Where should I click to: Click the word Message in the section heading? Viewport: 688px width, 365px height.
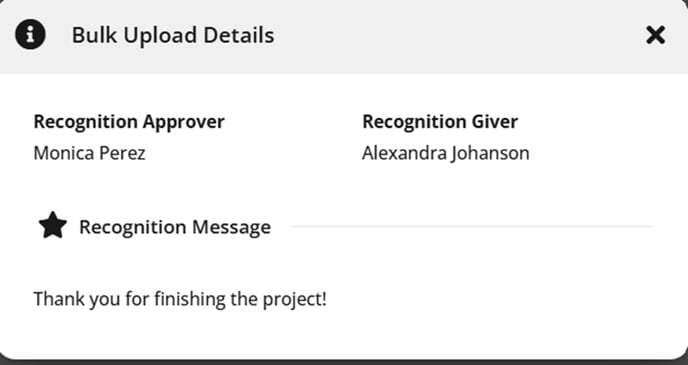pos(231,227)
